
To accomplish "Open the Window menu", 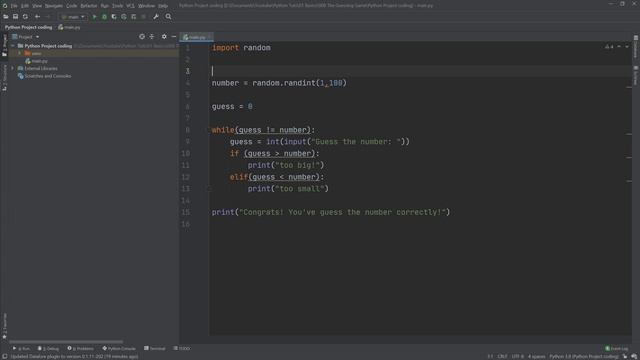I will 147,6.
